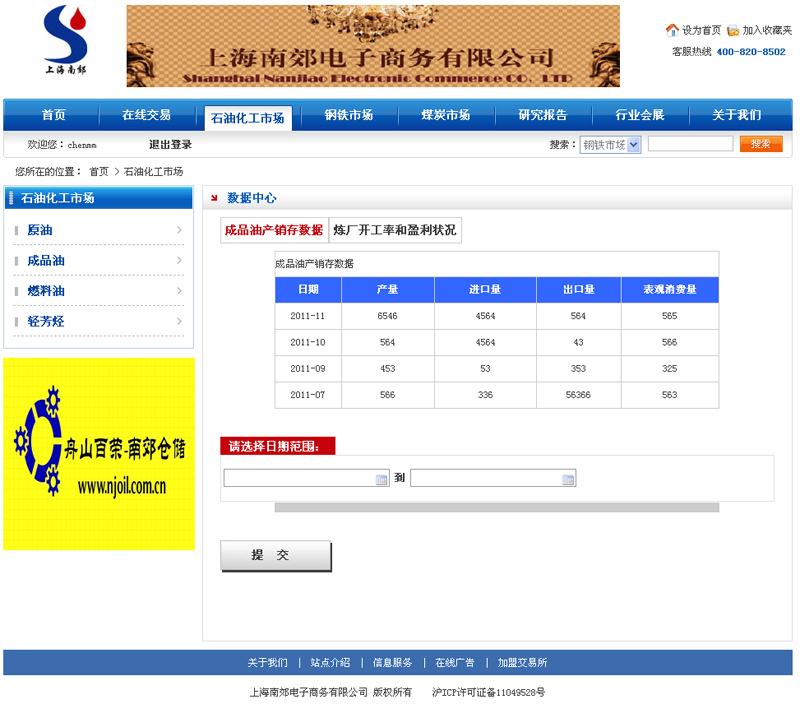800x704 pixels.
Task: Expand the 轻芳烃 category arrow
Action: click(179, 321)
